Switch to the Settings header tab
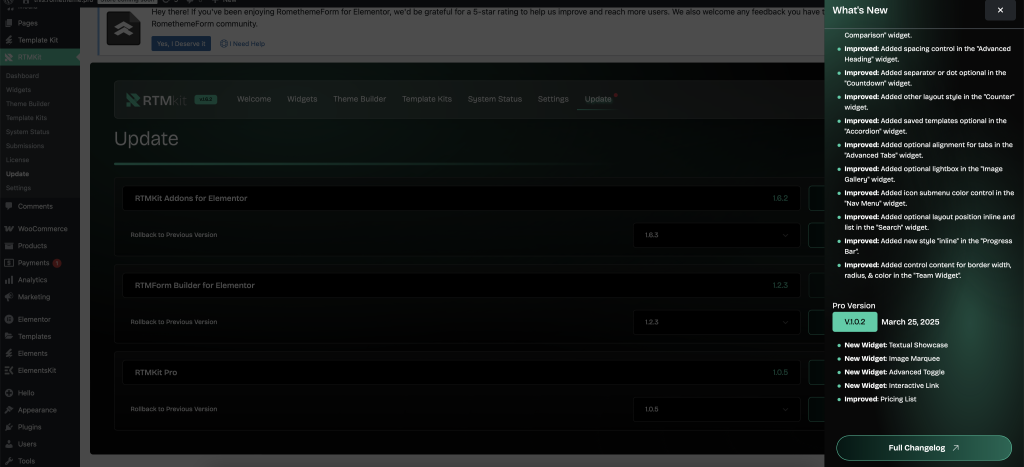Screen dimensions: 1024x467 (553, 99)
